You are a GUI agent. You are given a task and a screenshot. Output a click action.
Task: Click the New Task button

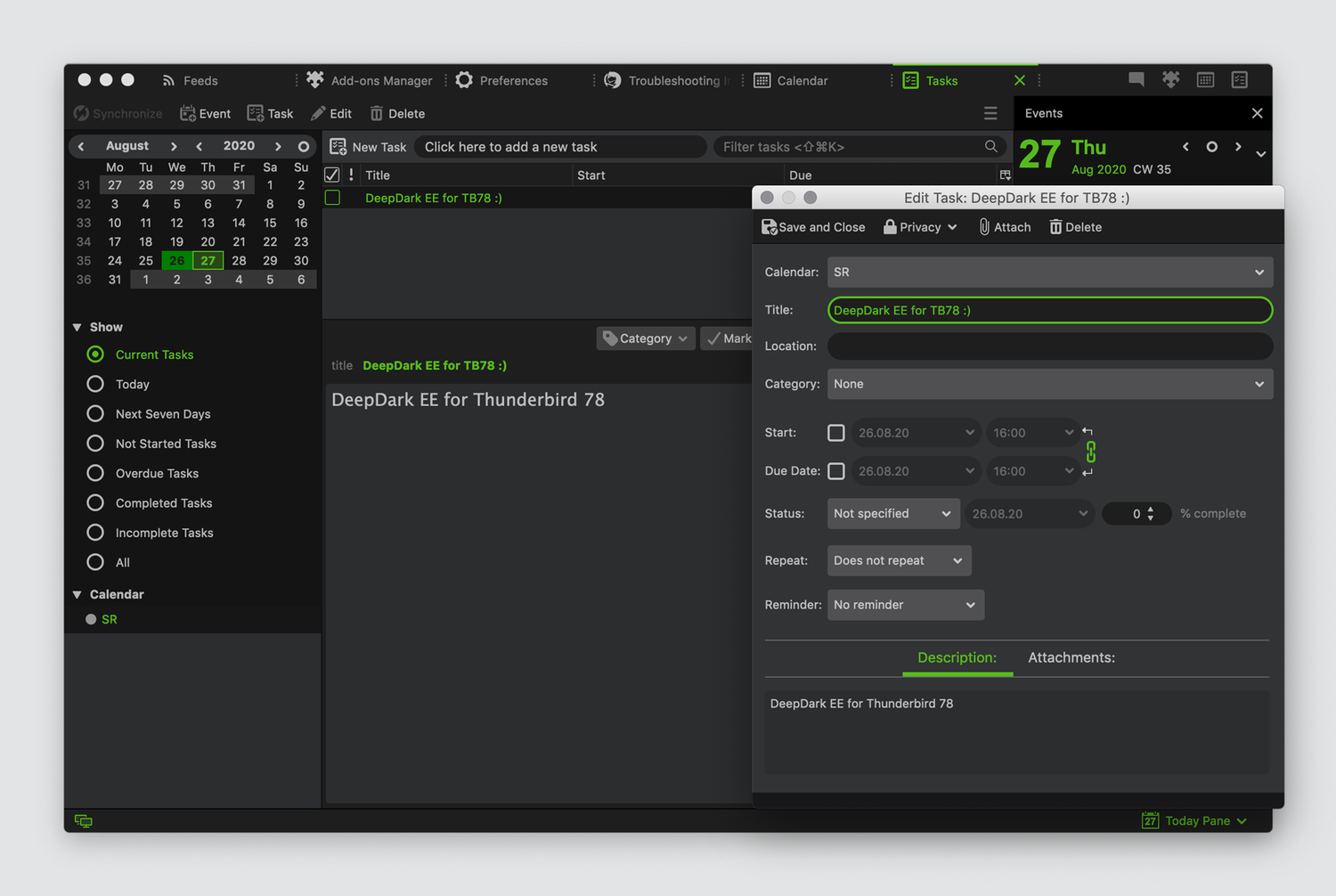point(368,147)
